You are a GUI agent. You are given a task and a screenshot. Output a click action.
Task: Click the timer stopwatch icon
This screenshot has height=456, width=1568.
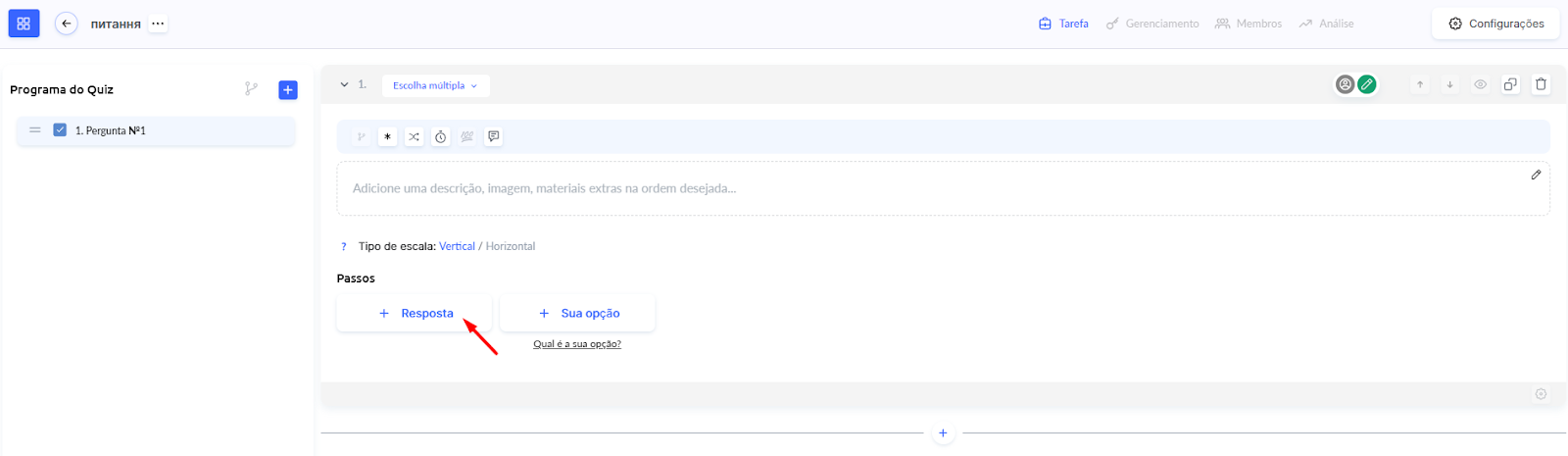tap(441, 137)
